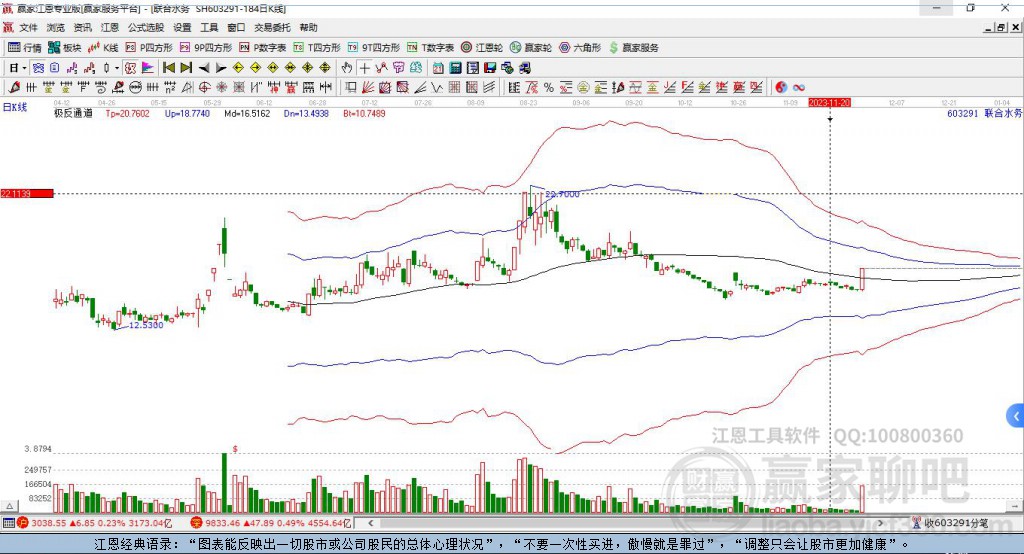
Task: Launch the 江恩轮 Gann wheel
Action: (x=482, y=48)
